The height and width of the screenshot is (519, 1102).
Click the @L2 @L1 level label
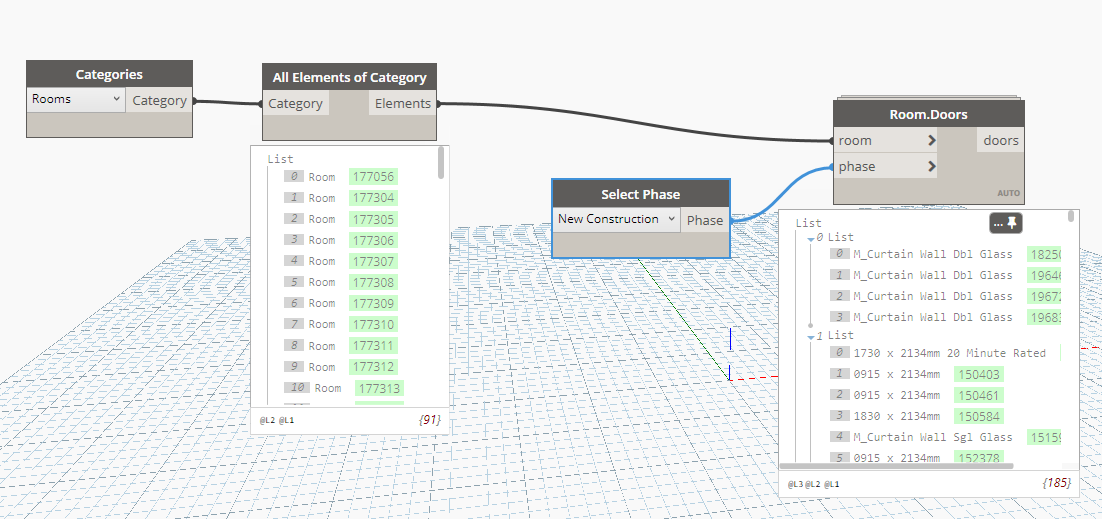(277, 421)
